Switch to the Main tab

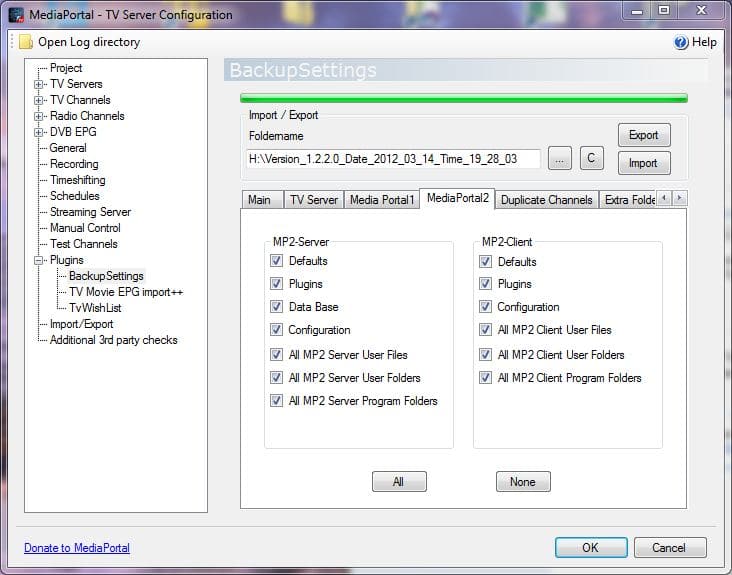click(262, 200)
